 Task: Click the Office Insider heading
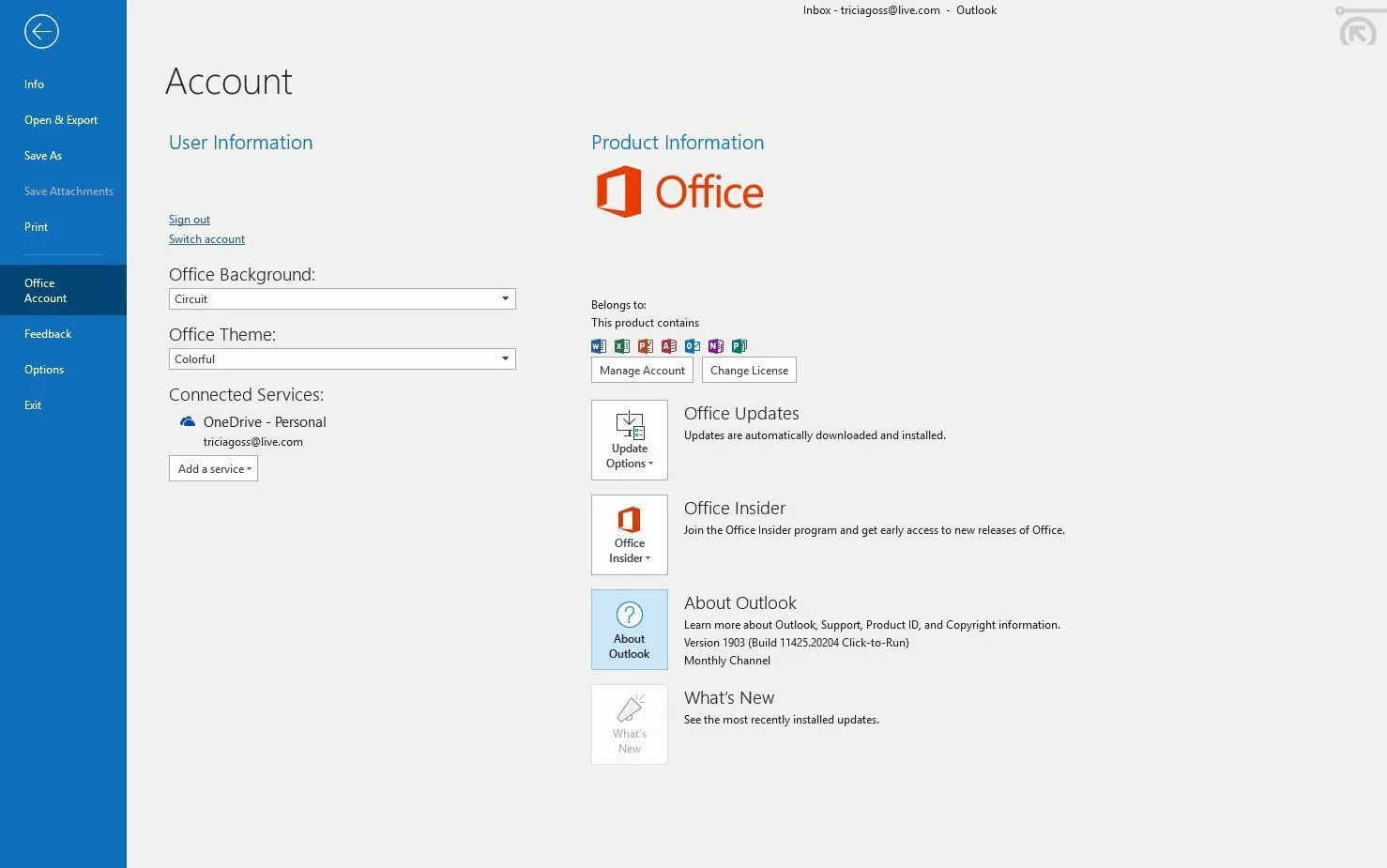pyautogui.click(x=735, y=509)
